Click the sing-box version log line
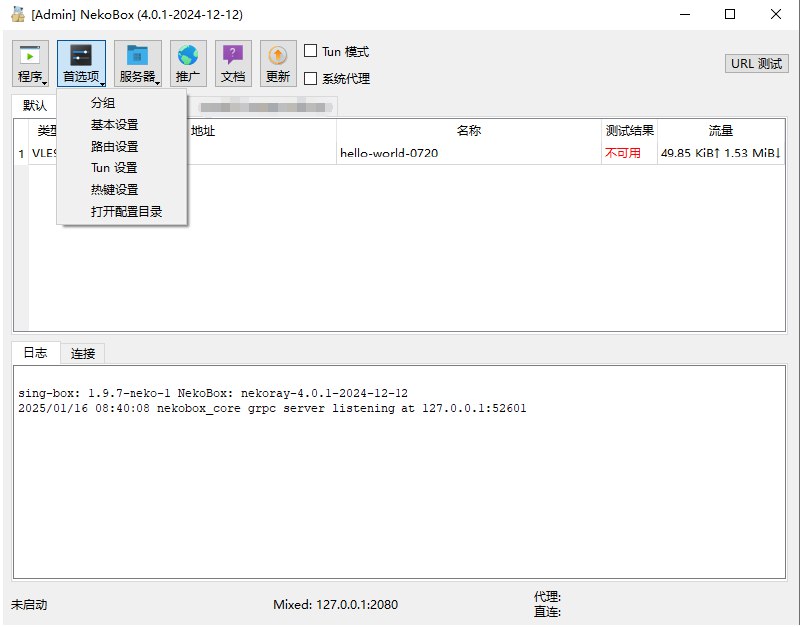This screenshot has width=800, height=627. [x=213, y=393]
